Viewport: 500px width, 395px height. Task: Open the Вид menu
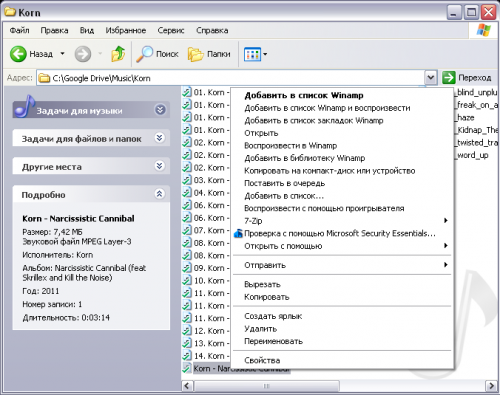point(87,30)
